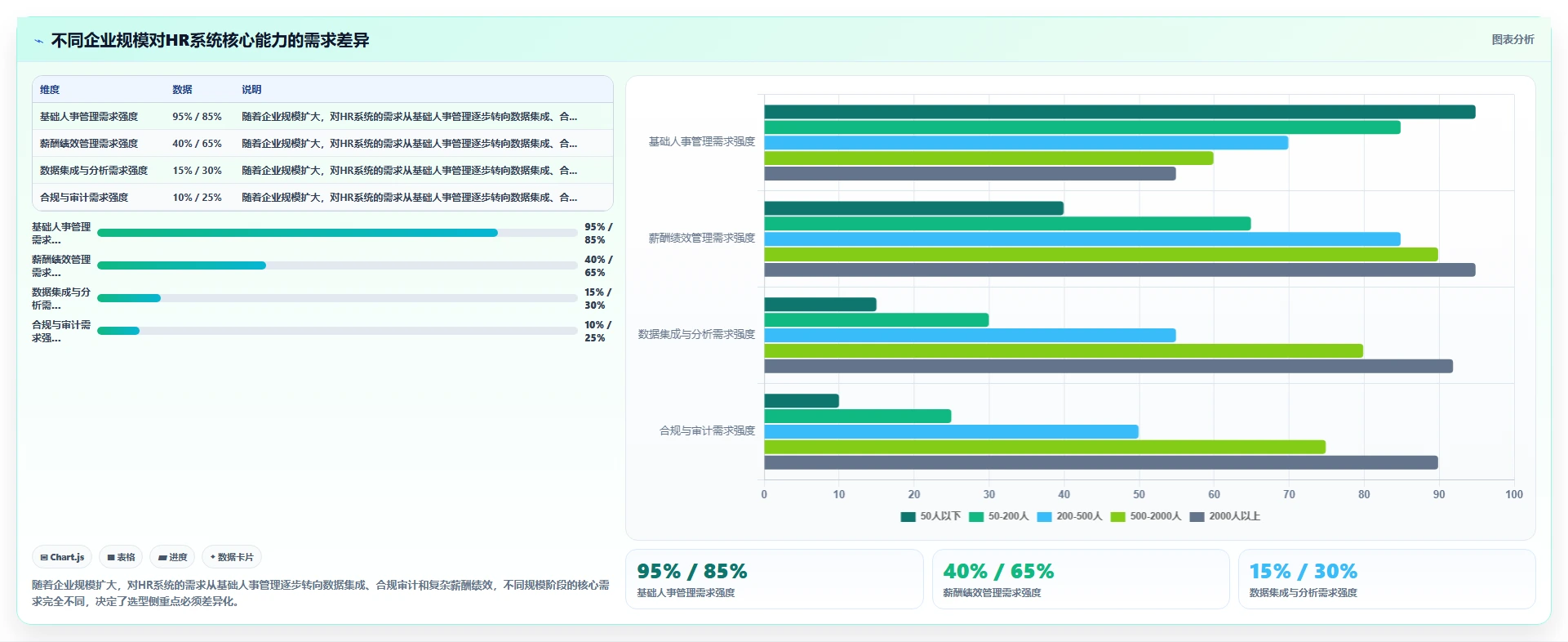
Task: Click the 500-2000人 legend color box
Action: tap(1117, 516)
